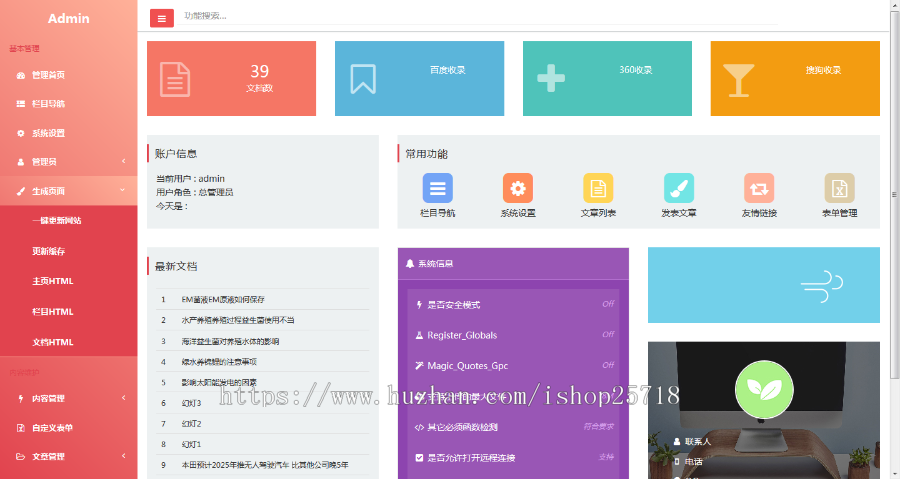Open the 栏目导航 blue shortcut icon
Screen dimensions: 900x479
click(437, 188)
